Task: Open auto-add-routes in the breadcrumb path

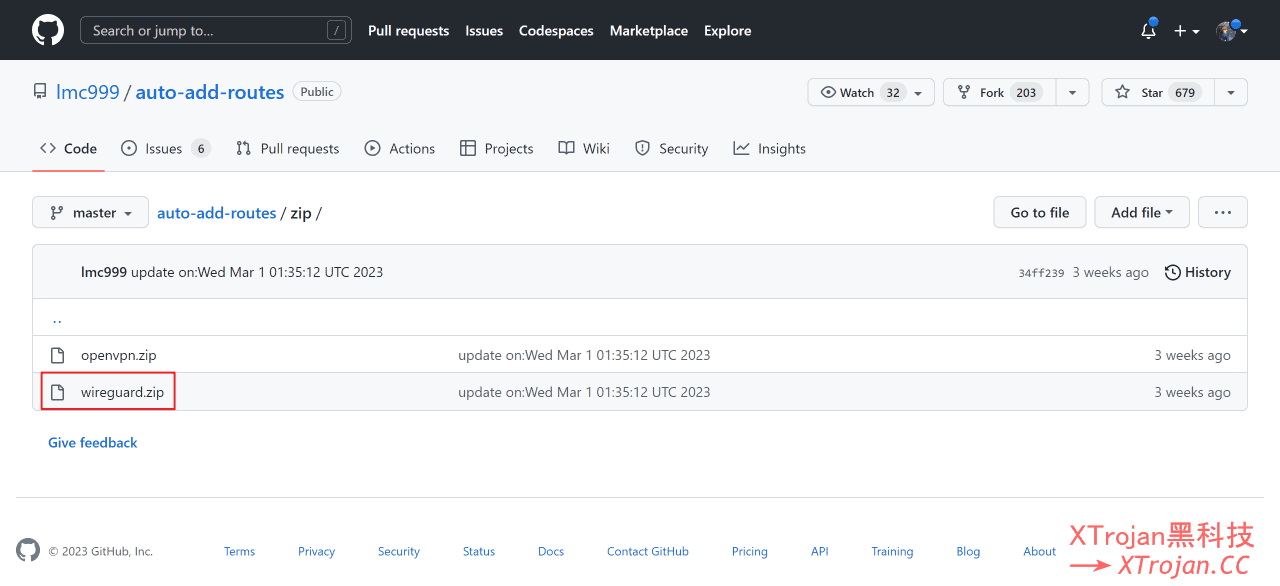Action: (216, 213)
